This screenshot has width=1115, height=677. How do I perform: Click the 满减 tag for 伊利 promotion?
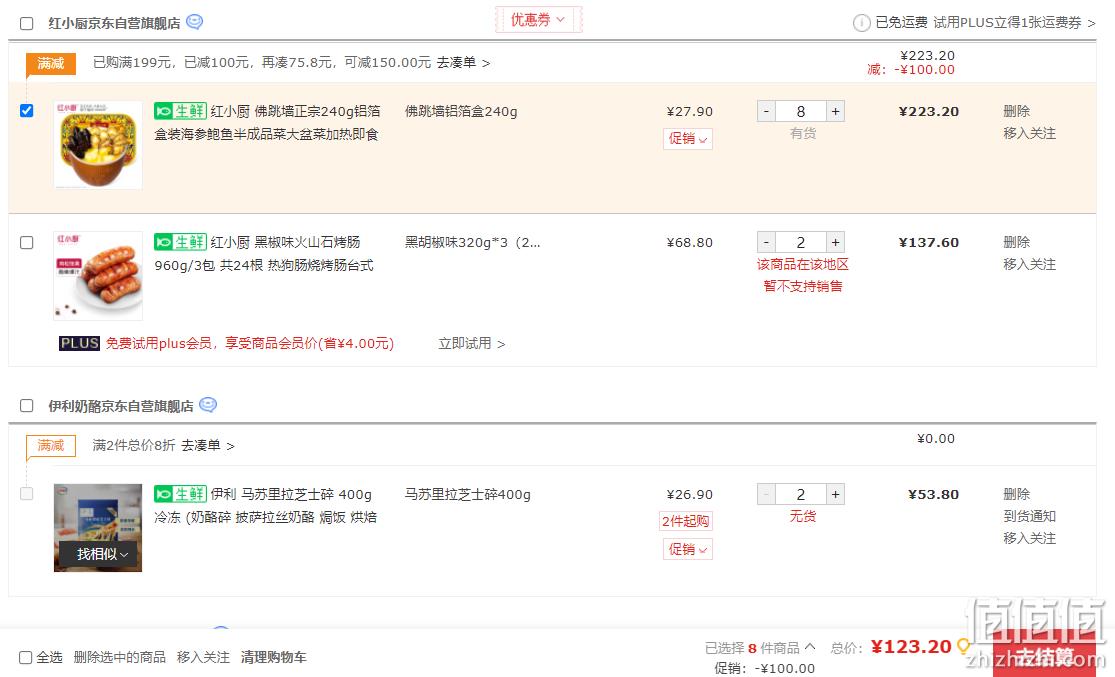(50, 446)
